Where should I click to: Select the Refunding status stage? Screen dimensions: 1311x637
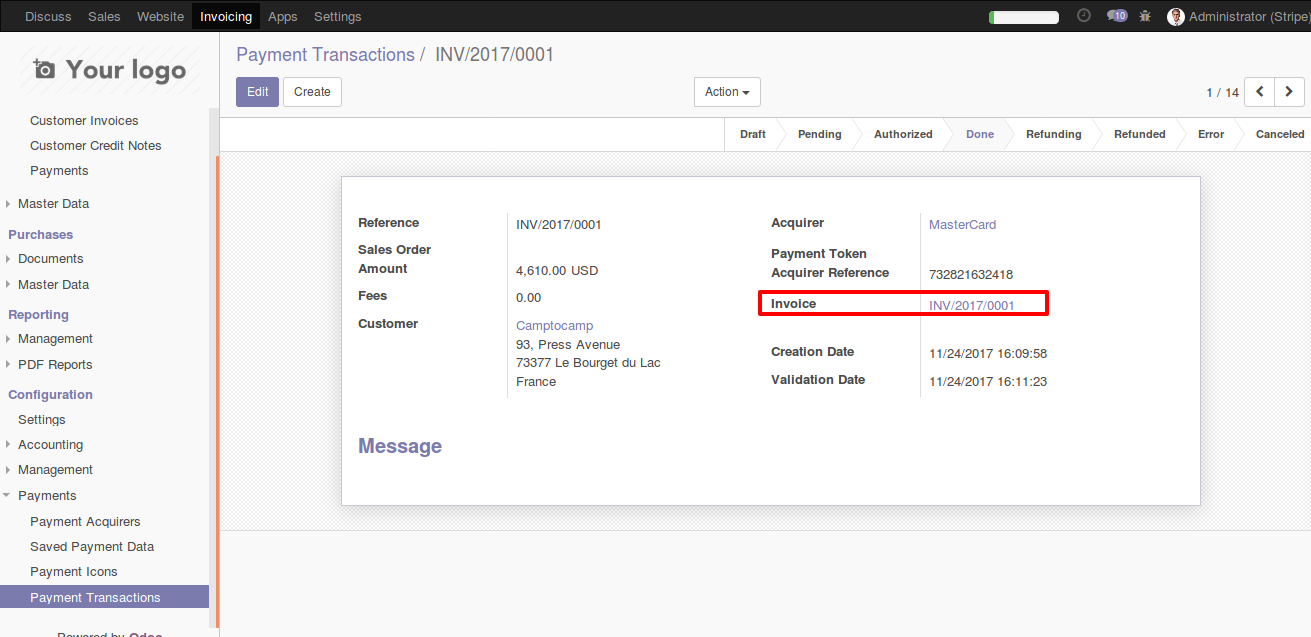coord(1054,134)
